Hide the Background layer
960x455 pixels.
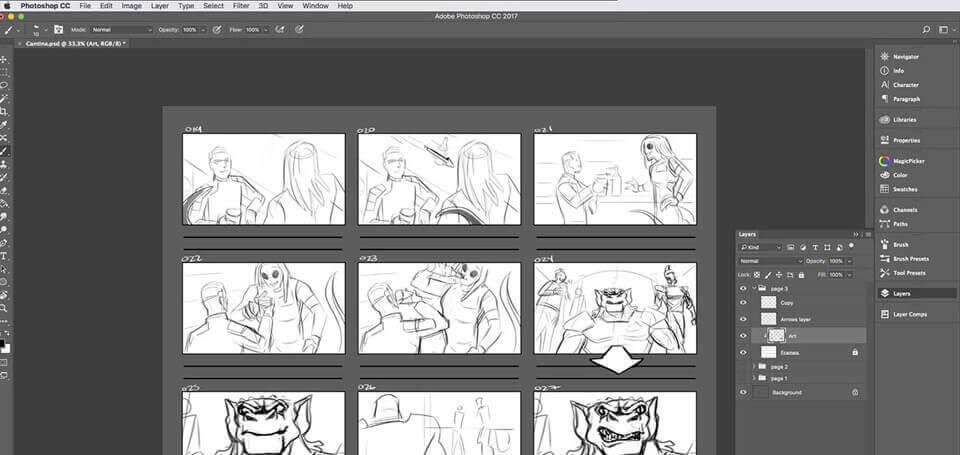point(743,392)
